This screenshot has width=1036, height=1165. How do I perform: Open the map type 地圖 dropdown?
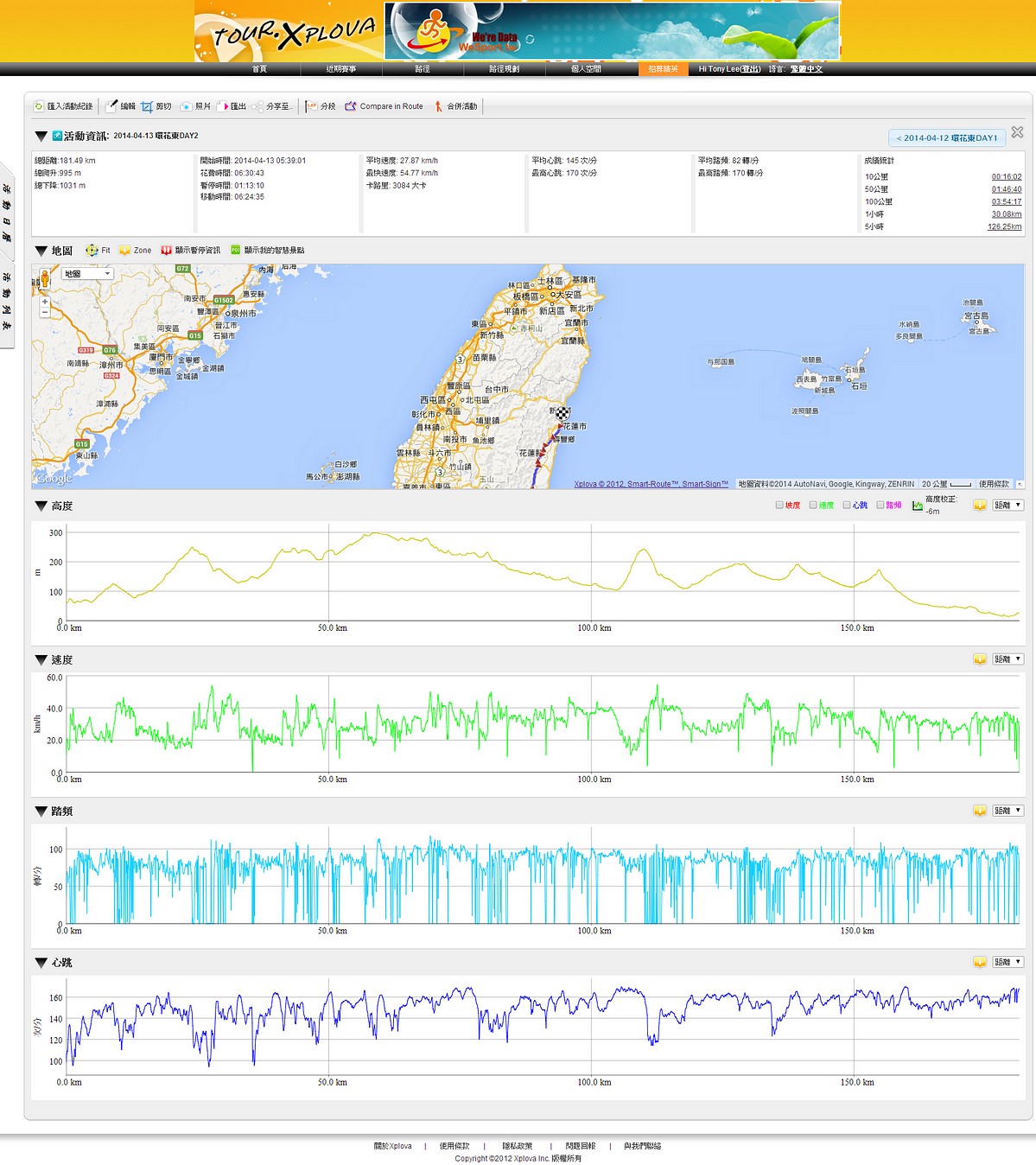click(x=88, y=274)
